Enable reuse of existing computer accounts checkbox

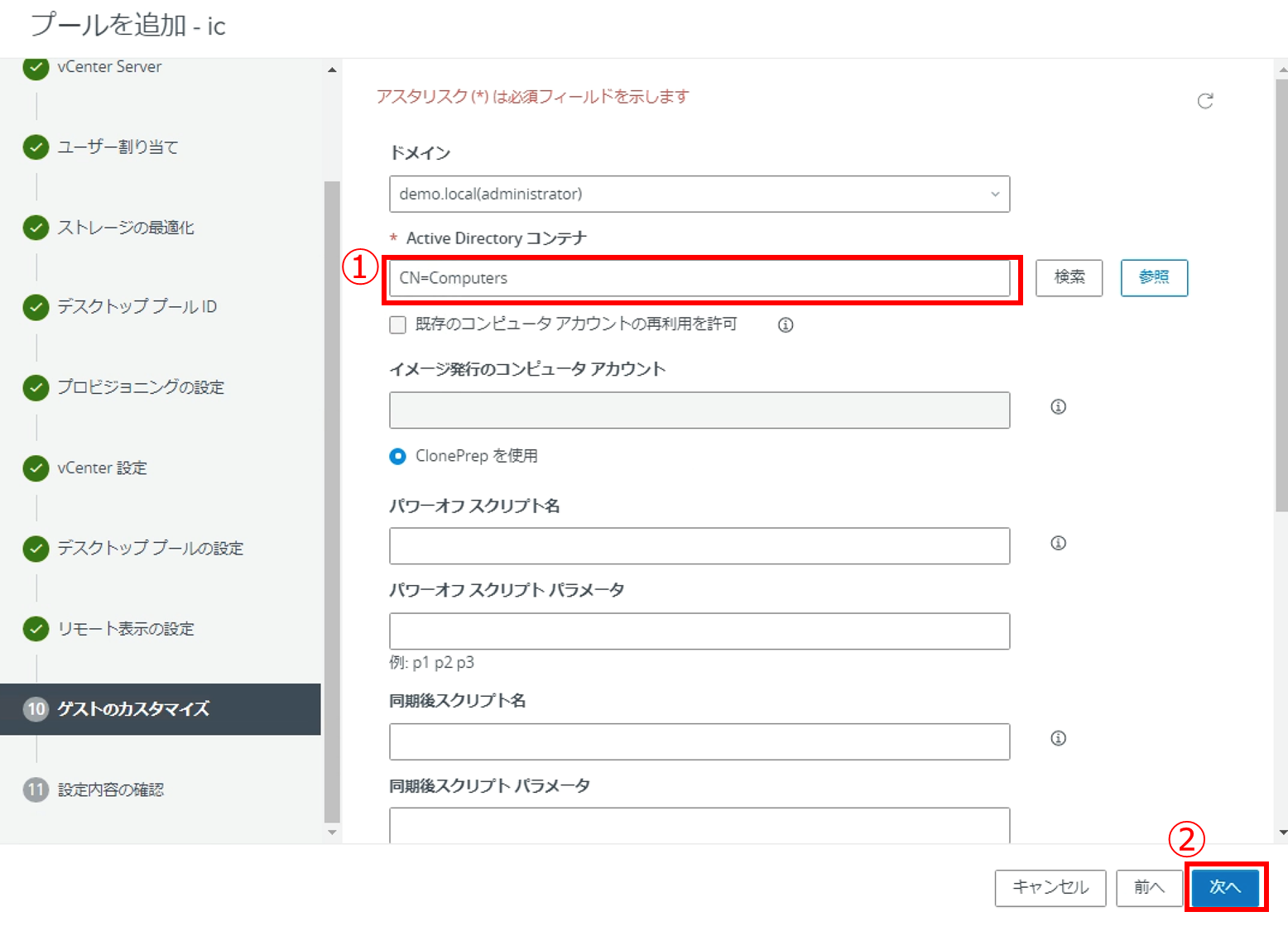point(398,325)
